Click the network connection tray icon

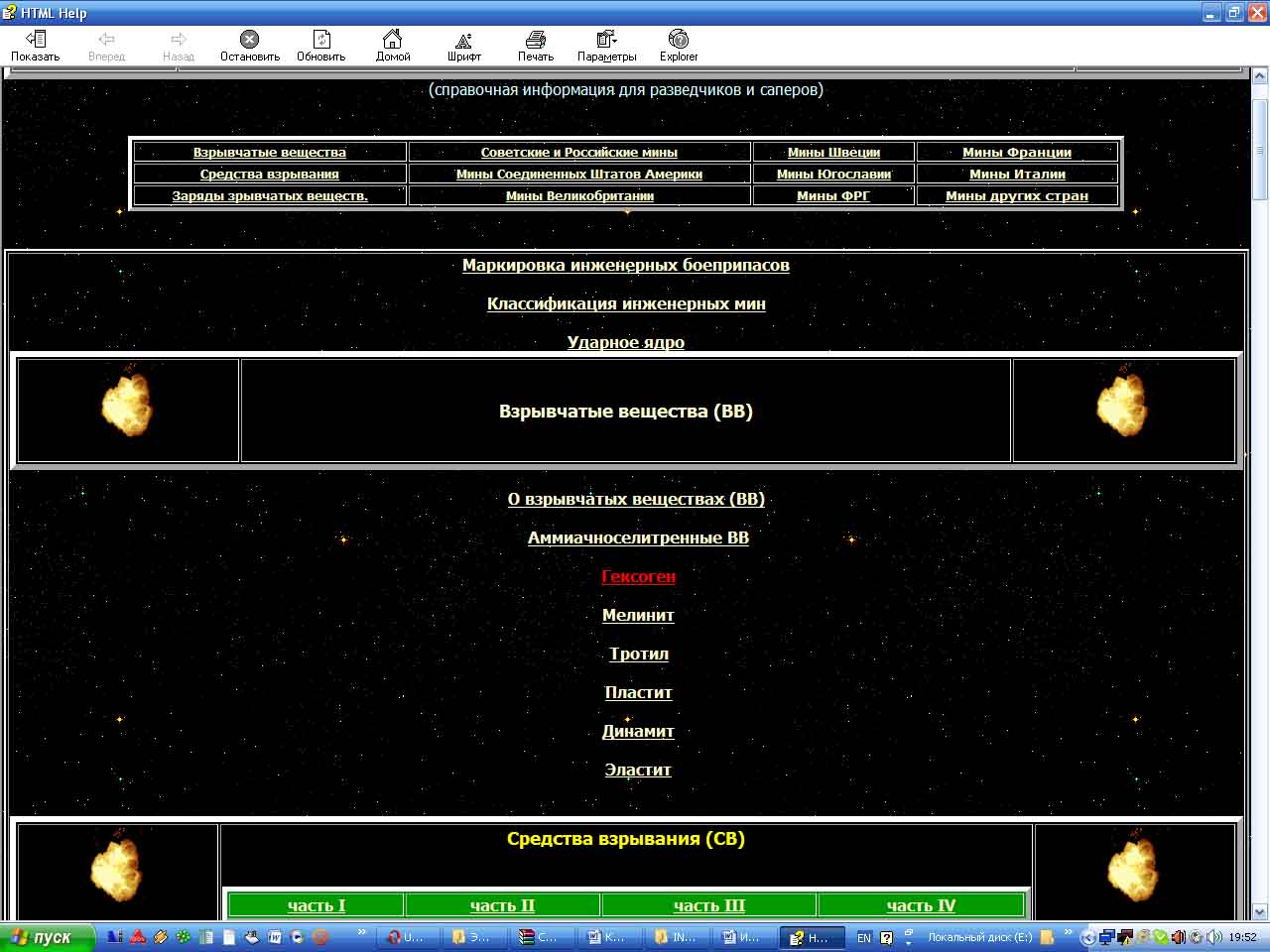tap(1107, 937)
